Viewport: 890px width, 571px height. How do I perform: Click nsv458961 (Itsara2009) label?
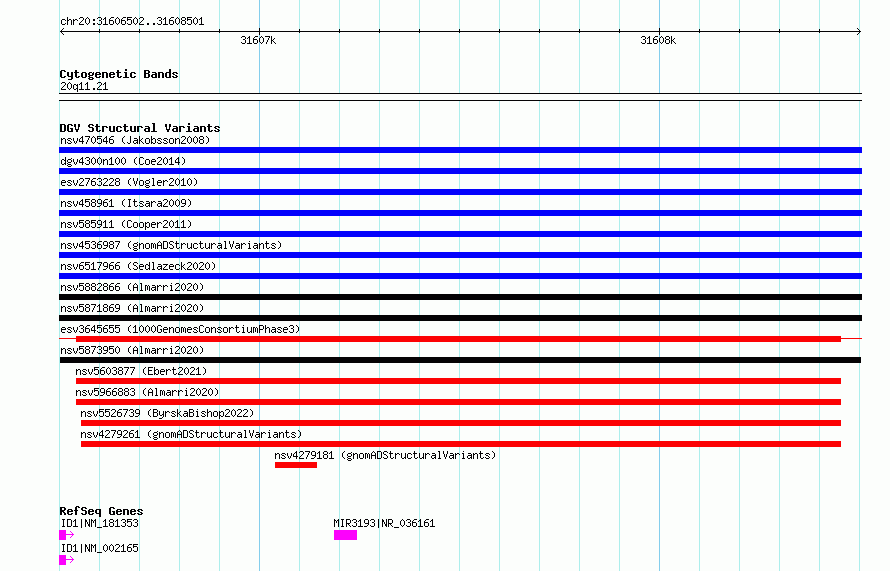pyautogui.click(x=126, y=203)
